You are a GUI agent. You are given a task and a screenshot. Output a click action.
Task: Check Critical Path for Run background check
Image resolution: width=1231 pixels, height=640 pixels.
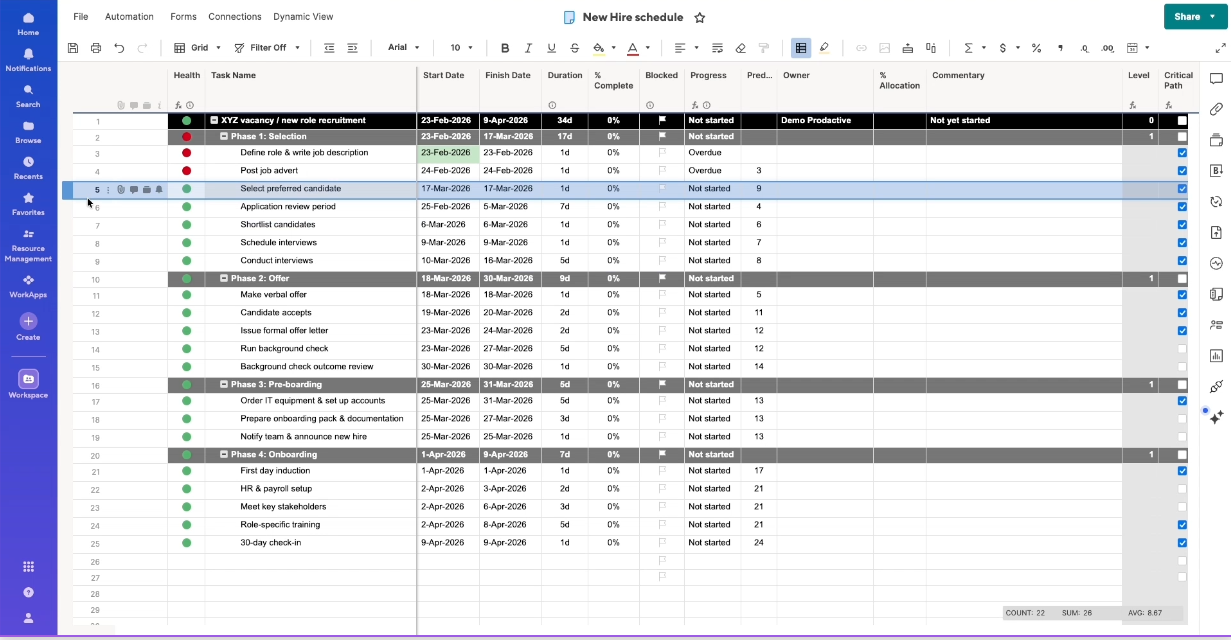(x=1182, y=349)
